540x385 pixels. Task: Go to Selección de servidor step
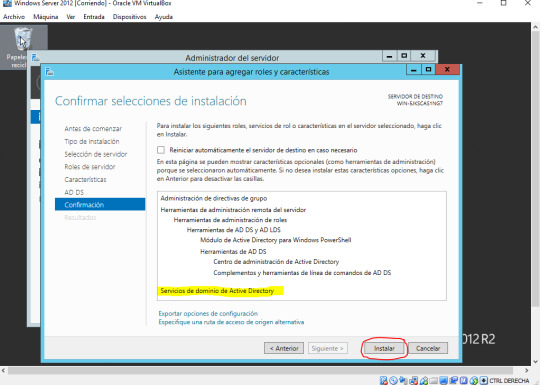tap(96, 154)
